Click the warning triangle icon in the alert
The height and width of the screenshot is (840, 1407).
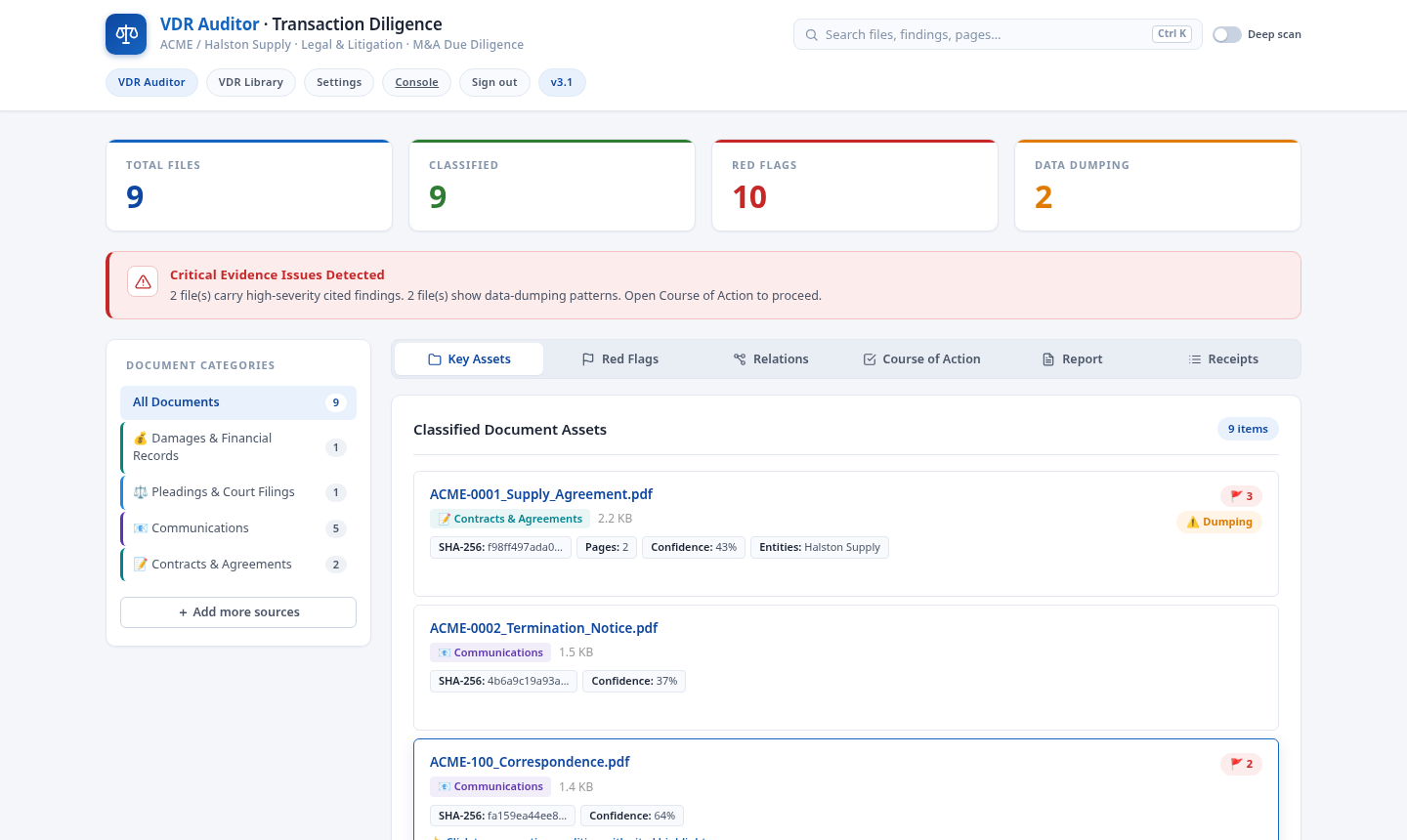click(x=143, y=281)
